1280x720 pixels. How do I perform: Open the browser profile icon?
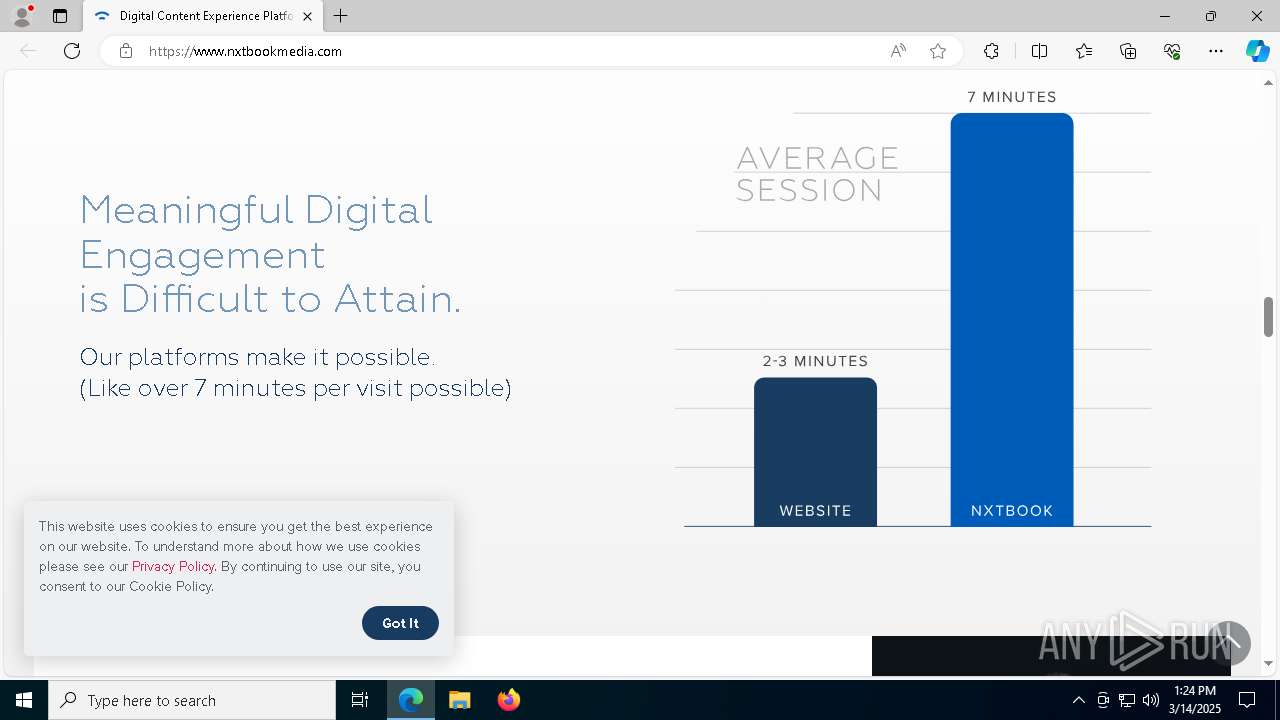click(22, 16)
